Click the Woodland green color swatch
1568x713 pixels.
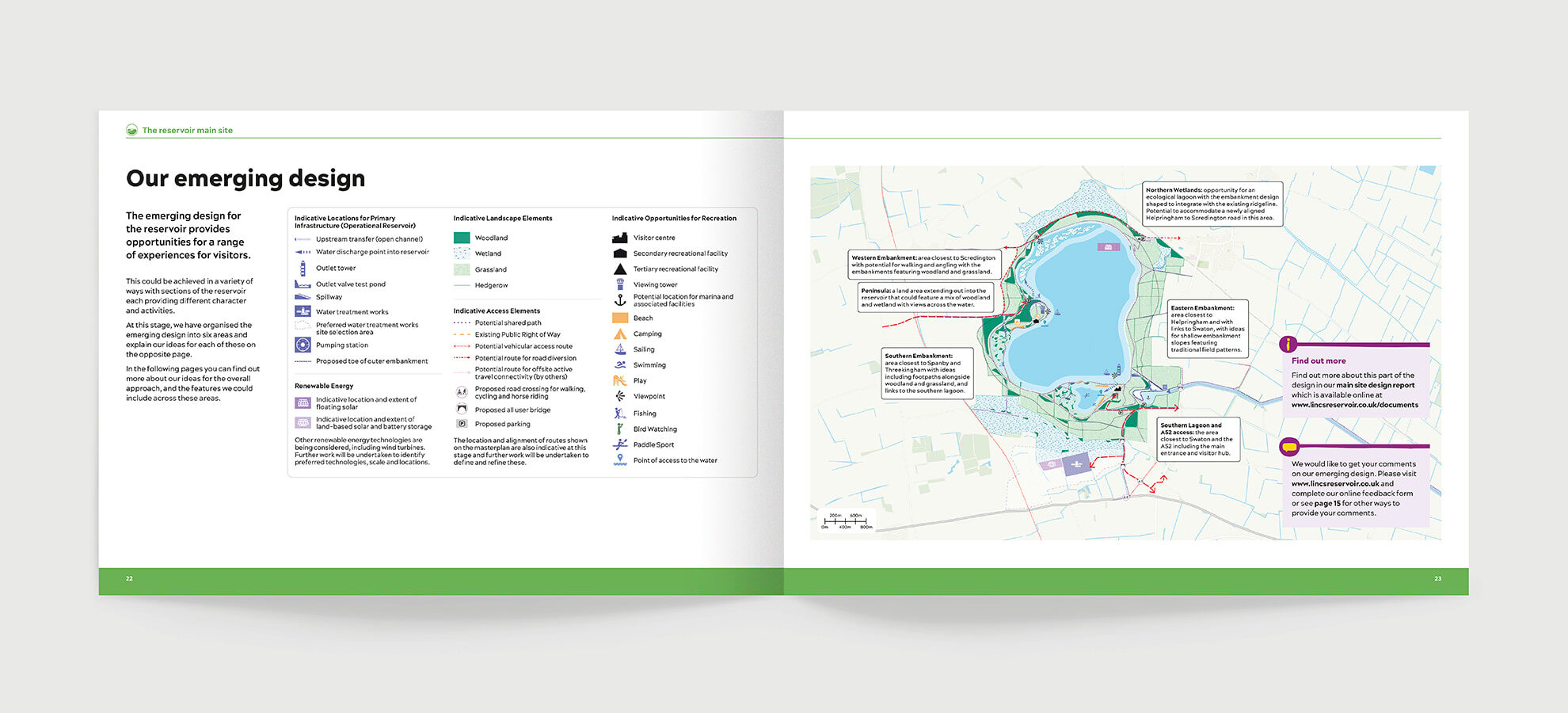pyautogui.click(x=460, y=238)
